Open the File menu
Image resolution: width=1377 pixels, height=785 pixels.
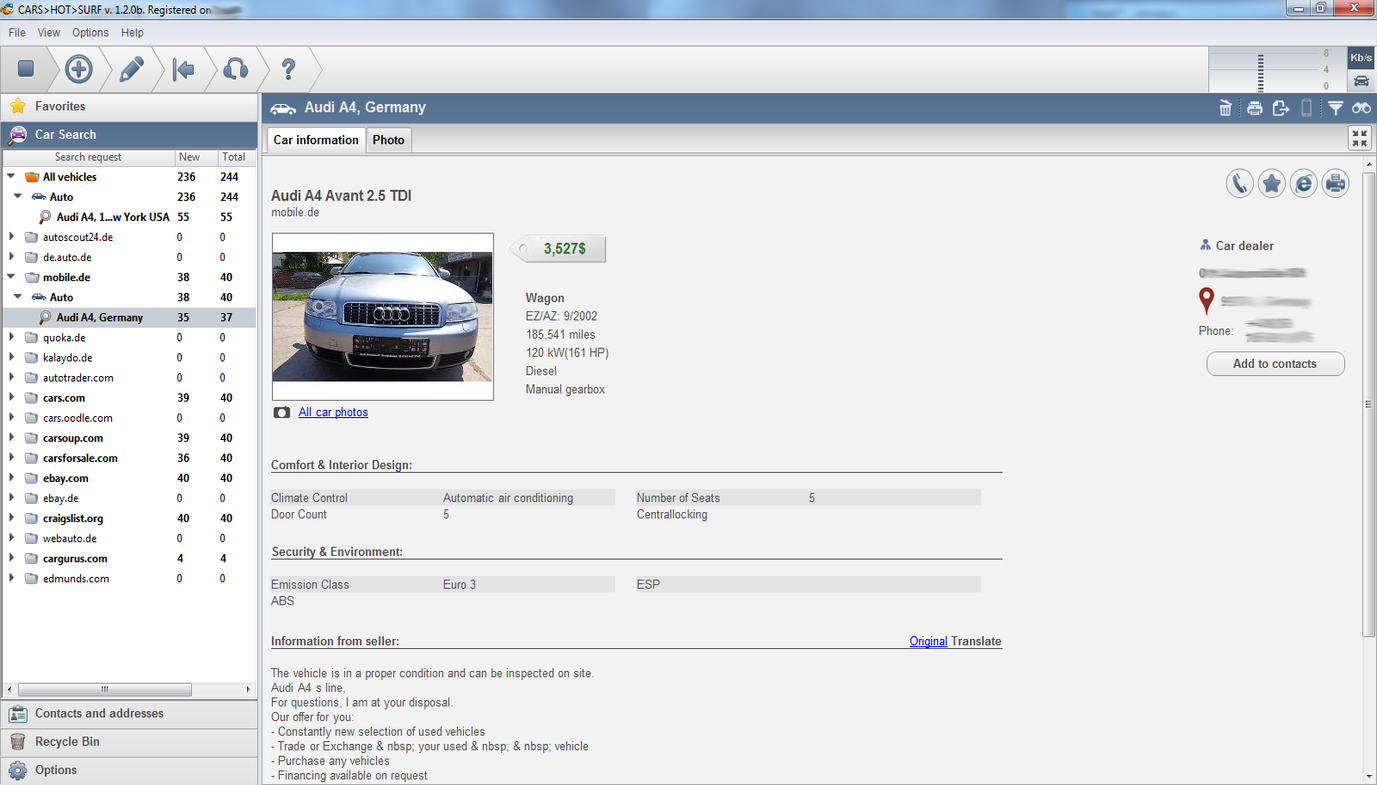tap(17, 33)
